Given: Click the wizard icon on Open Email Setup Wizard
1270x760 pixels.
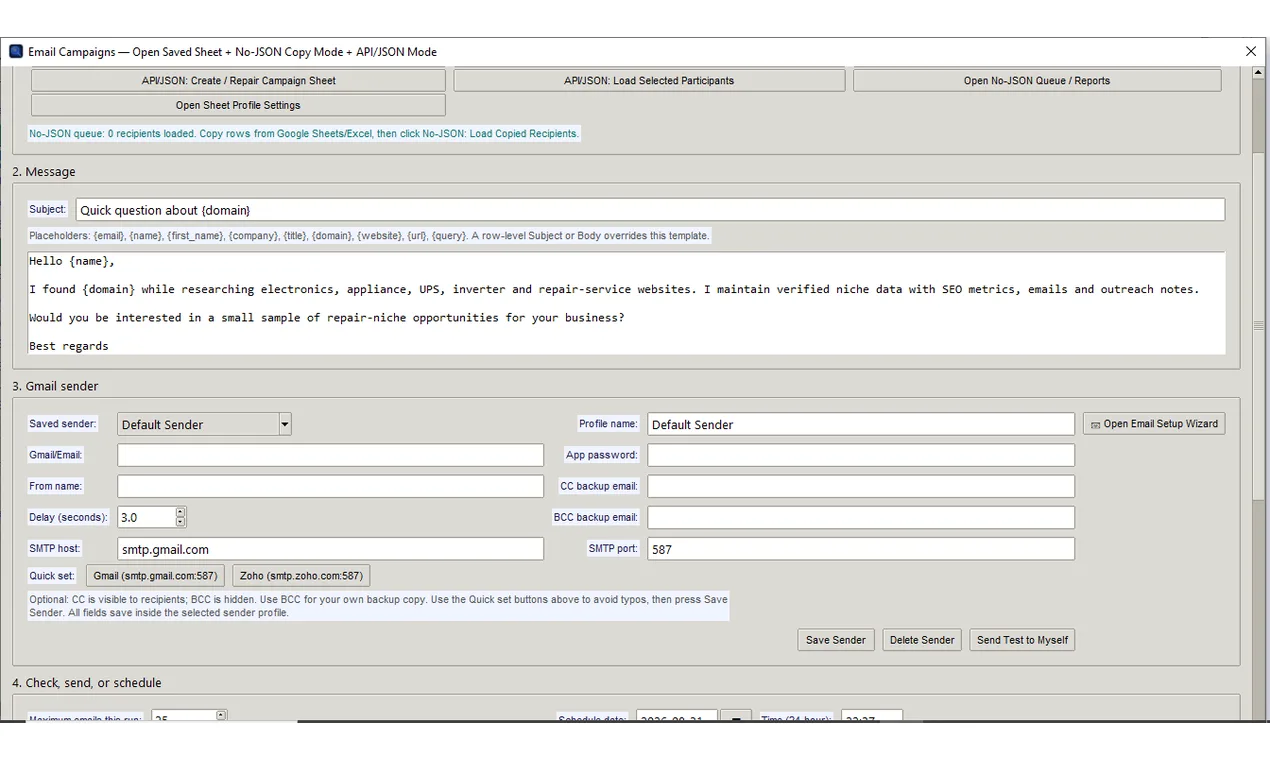Looking at the screenshot, I should [x=1095, y=425].
